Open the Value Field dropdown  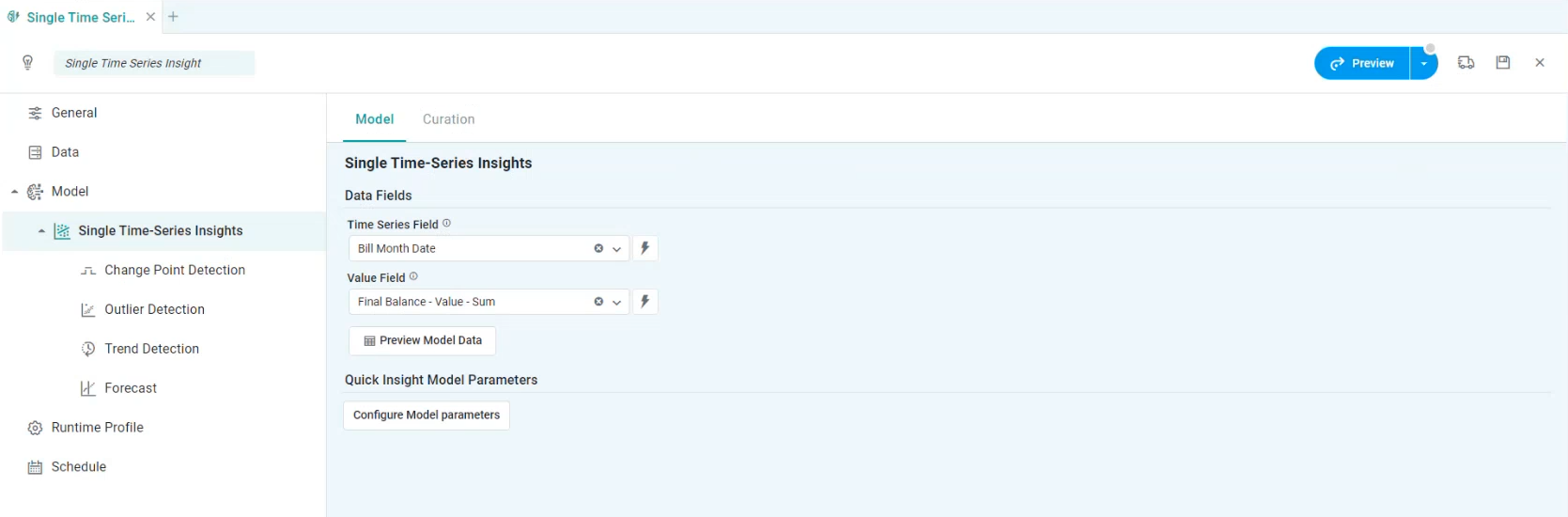coord(617,303)
